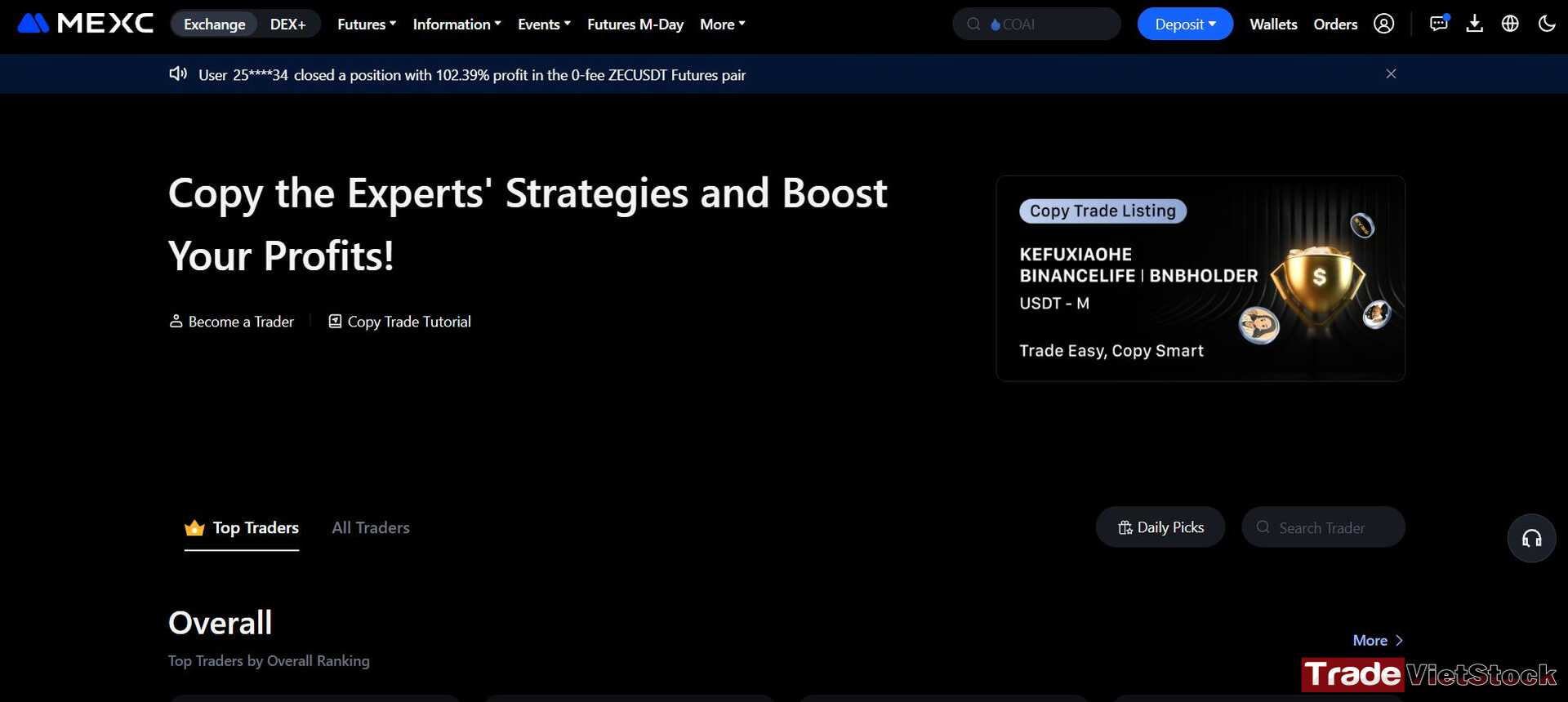
Task: Click the ZECUSDT futures announcement text
Action: (x=472, y=75)
